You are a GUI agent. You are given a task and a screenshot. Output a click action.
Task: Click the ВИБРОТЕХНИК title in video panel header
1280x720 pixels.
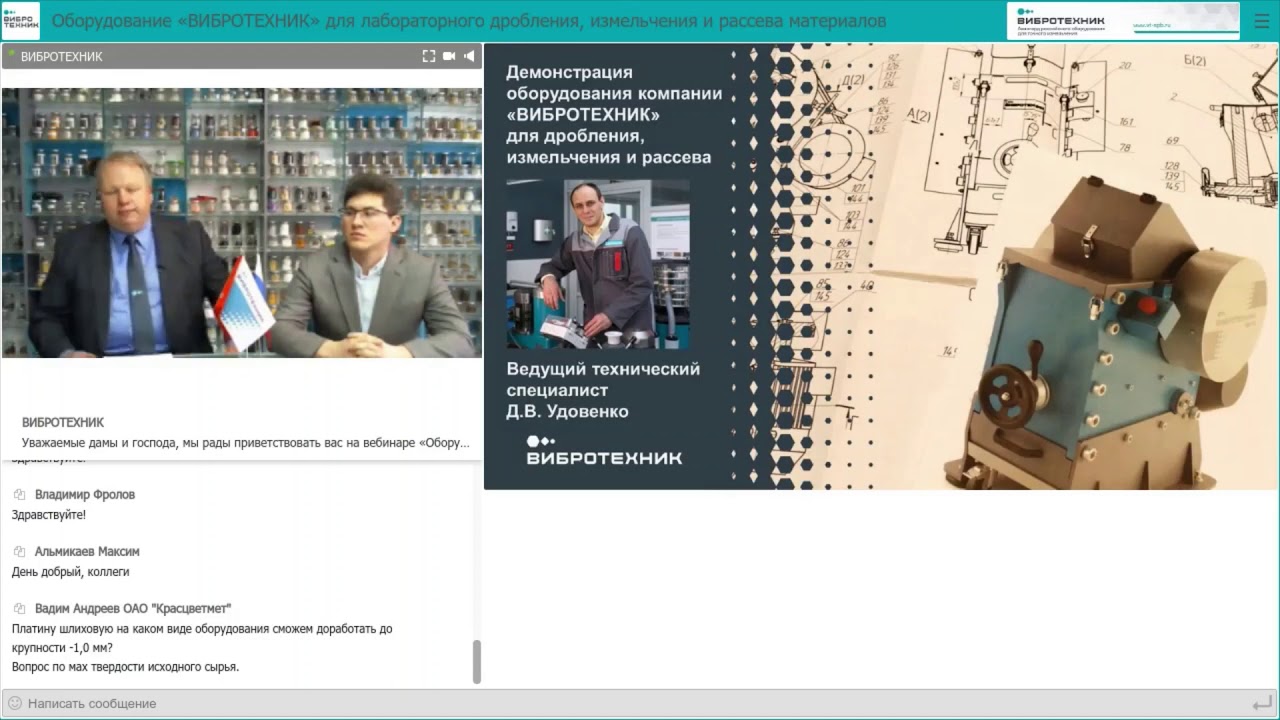tap(62, 57)
